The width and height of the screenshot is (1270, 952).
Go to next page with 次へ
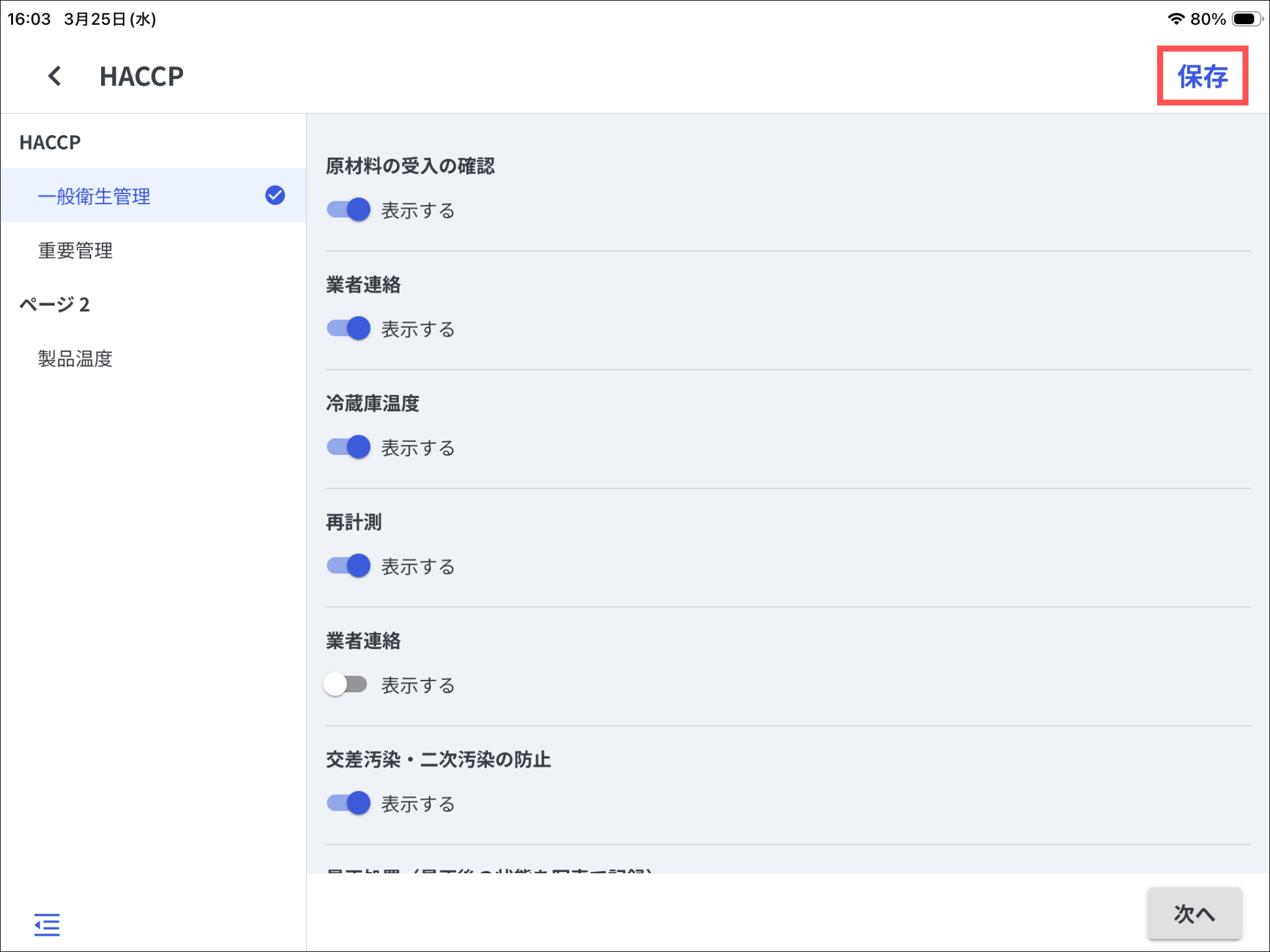coord(1194,914)
